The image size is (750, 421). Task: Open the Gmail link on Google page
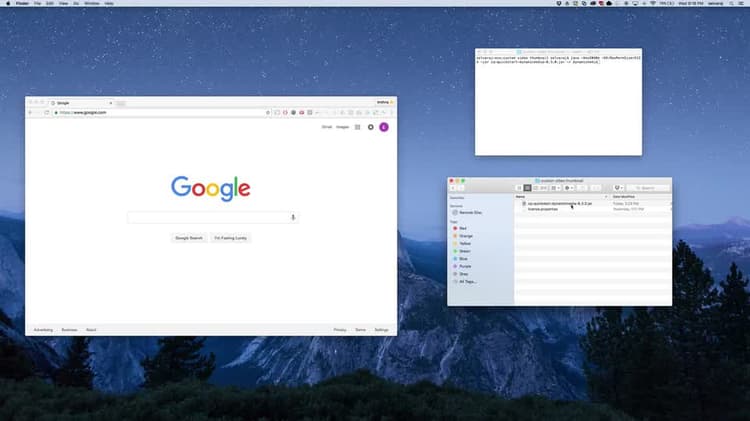[327, 127]
